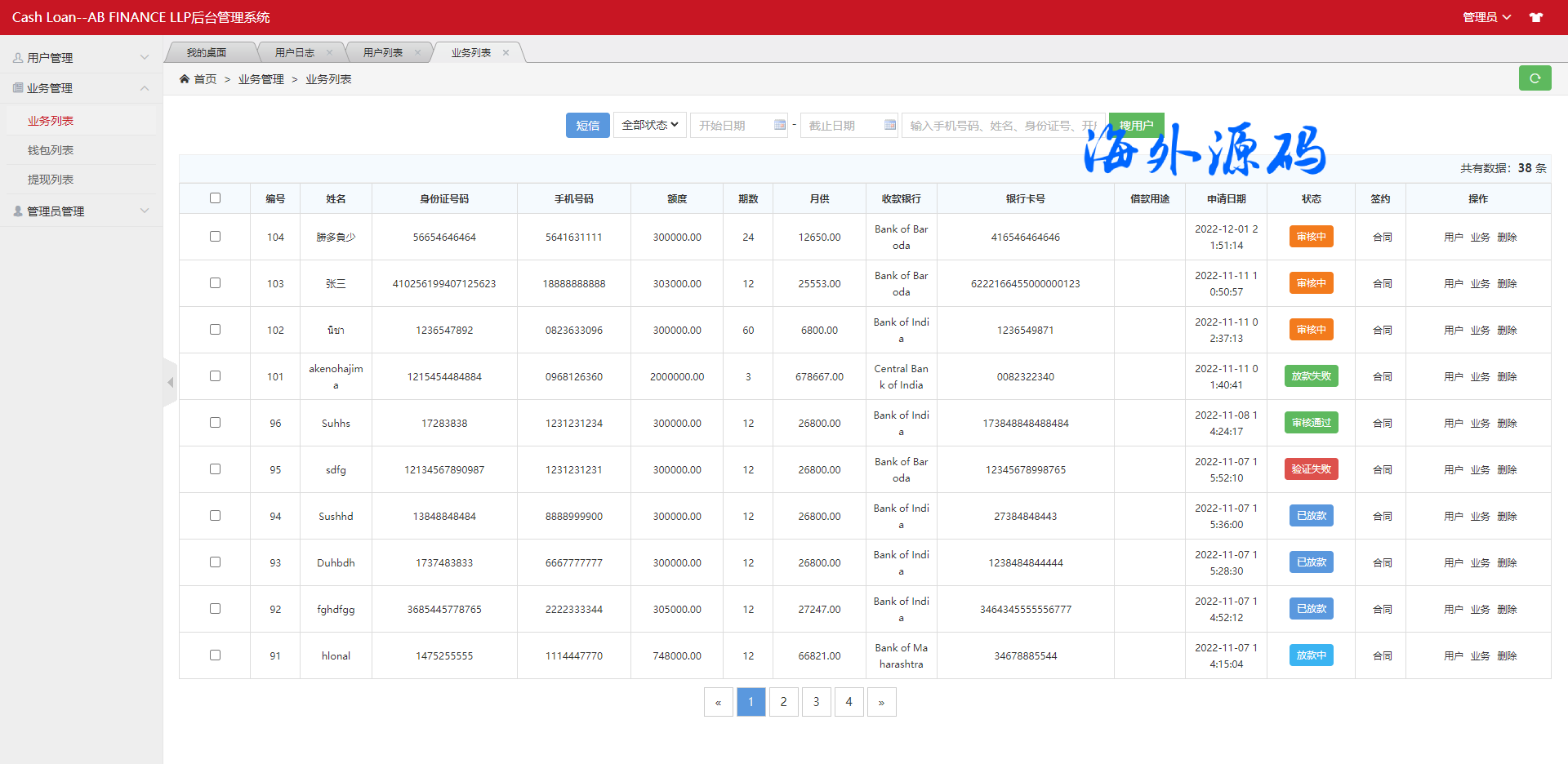This screenshot has width=1568, height=764.
Task: Close the 用户列表 tab
Action: click(x=418, y=52)
